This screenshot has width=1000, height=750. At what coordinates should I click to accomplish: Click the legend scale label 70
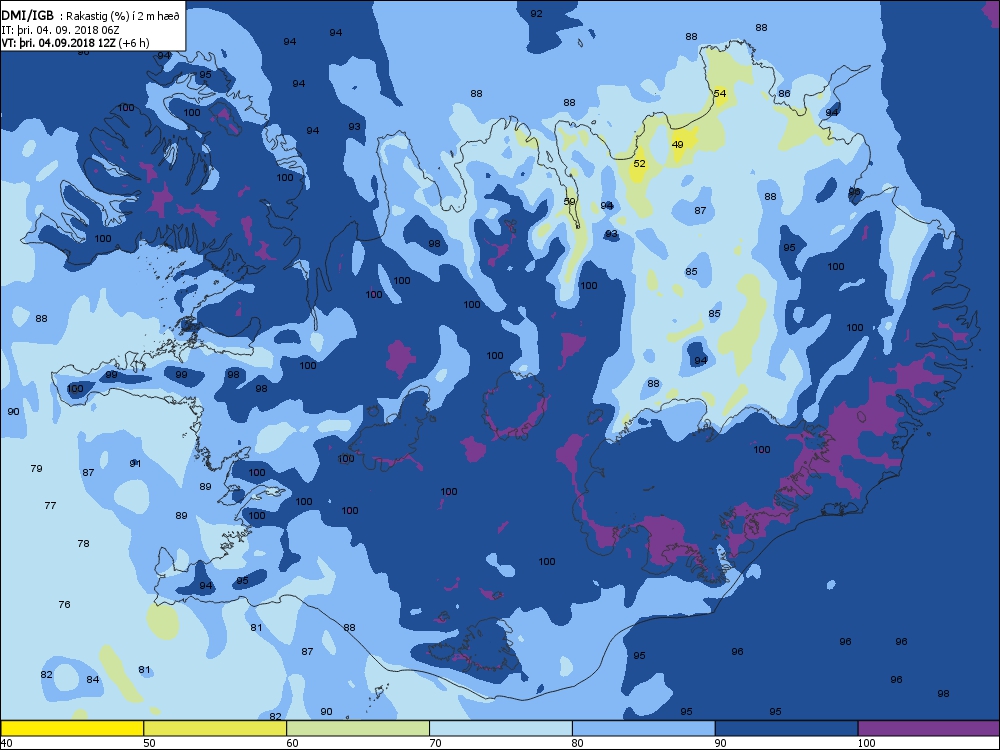pyautogui.click(x=435, y=742)
